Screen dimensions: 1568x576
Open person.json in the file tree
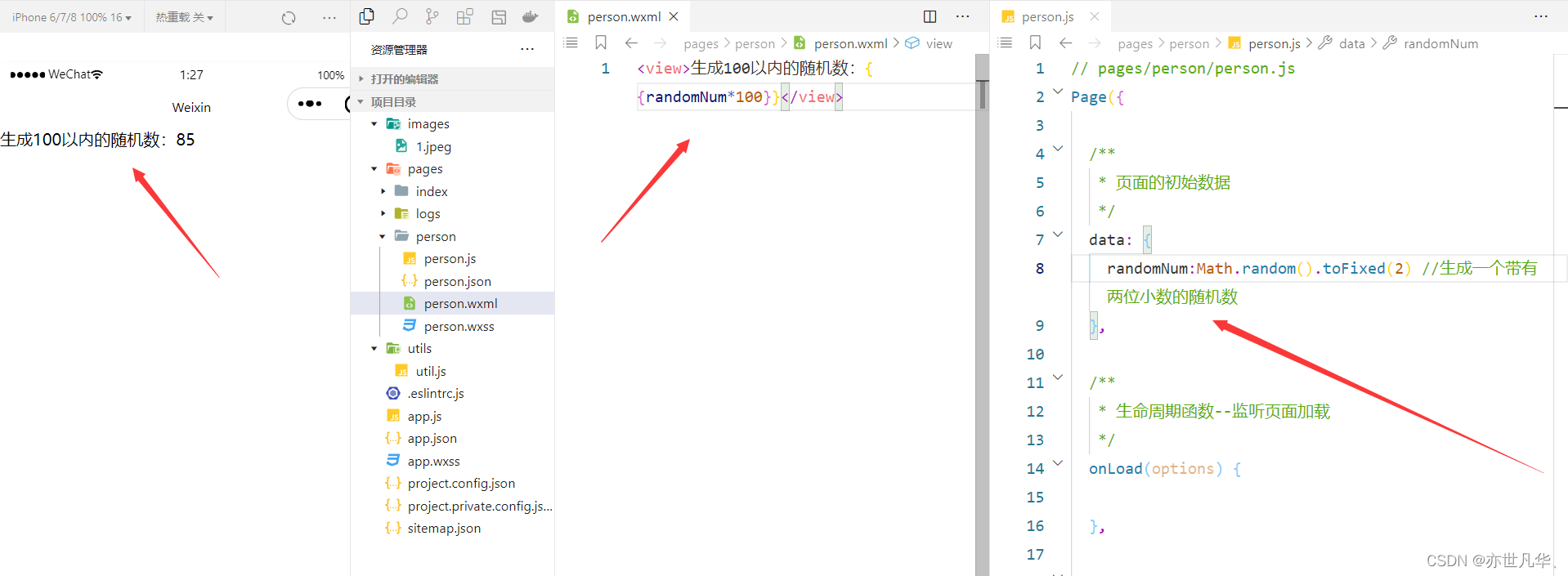(452, 281)
